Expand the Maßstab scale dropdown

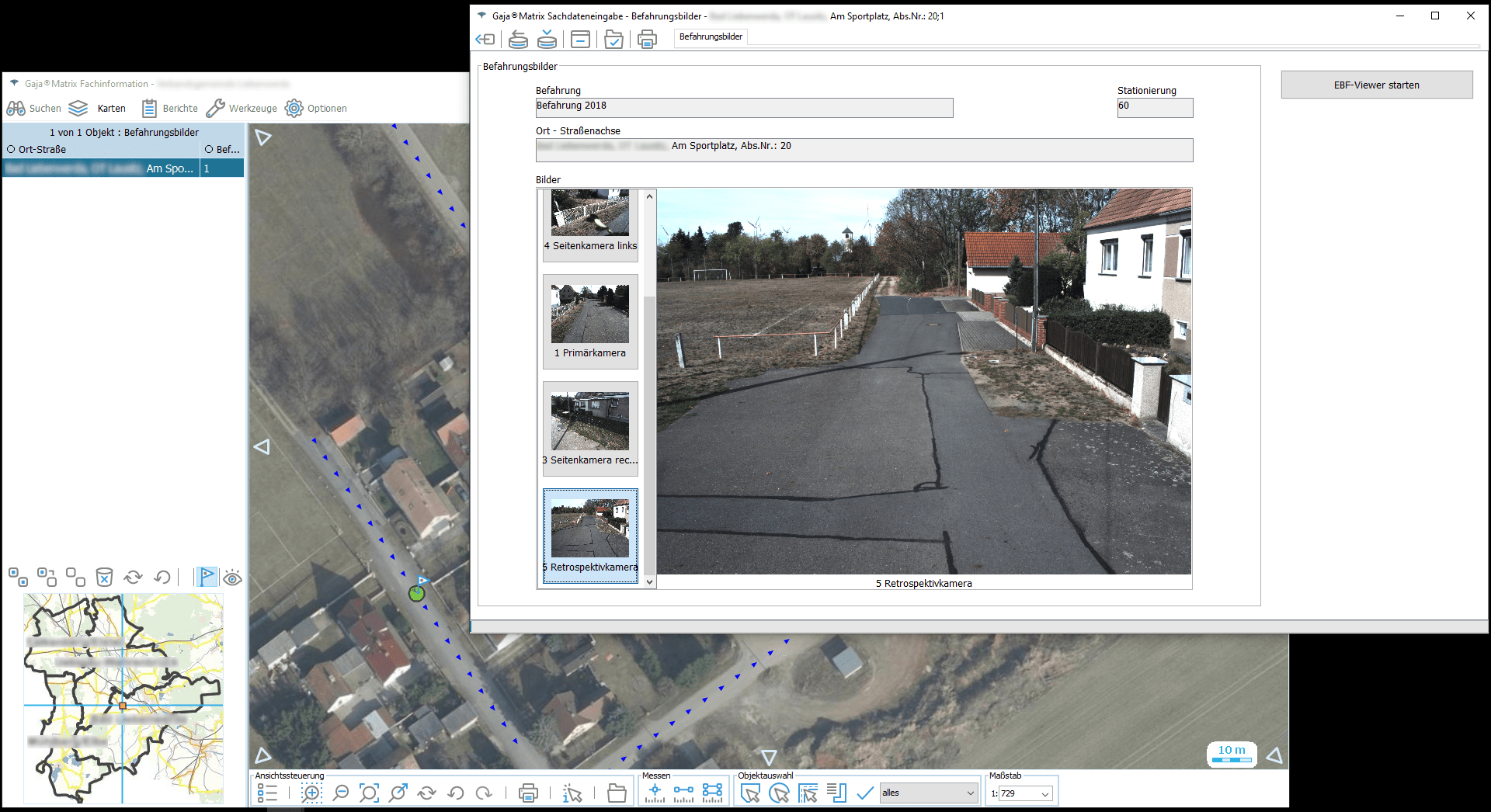point(1045,793)
